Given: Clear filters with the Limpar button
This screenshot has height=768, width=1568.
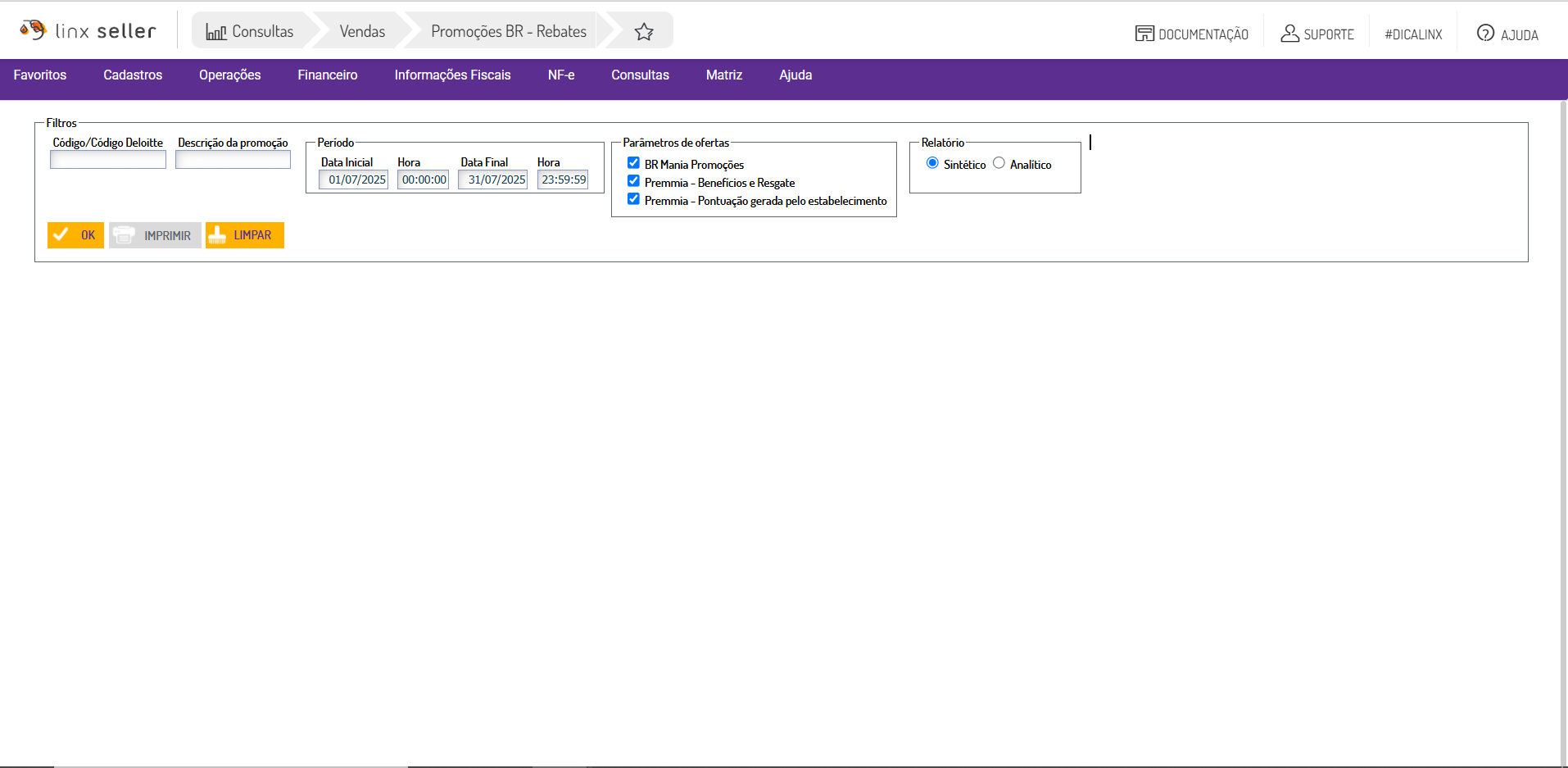Looking at the screenshot, I should click(245, 235).
